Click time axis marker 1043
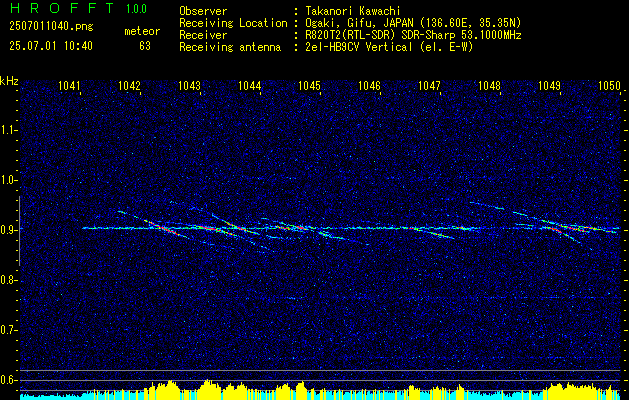The width and height of the screenshot is (629, 400). 189,85
